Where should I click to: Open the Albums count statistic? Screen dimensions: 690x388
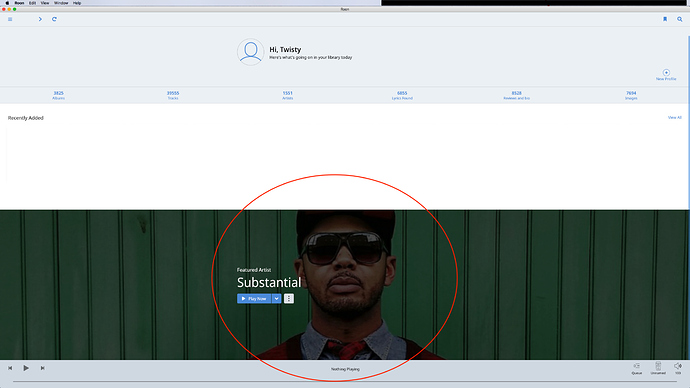(59, 95)
